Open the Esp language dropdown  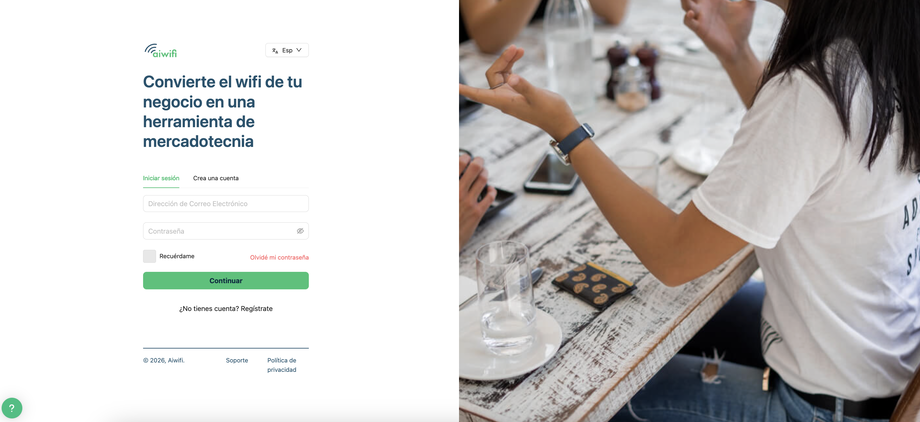coord(287,50)
